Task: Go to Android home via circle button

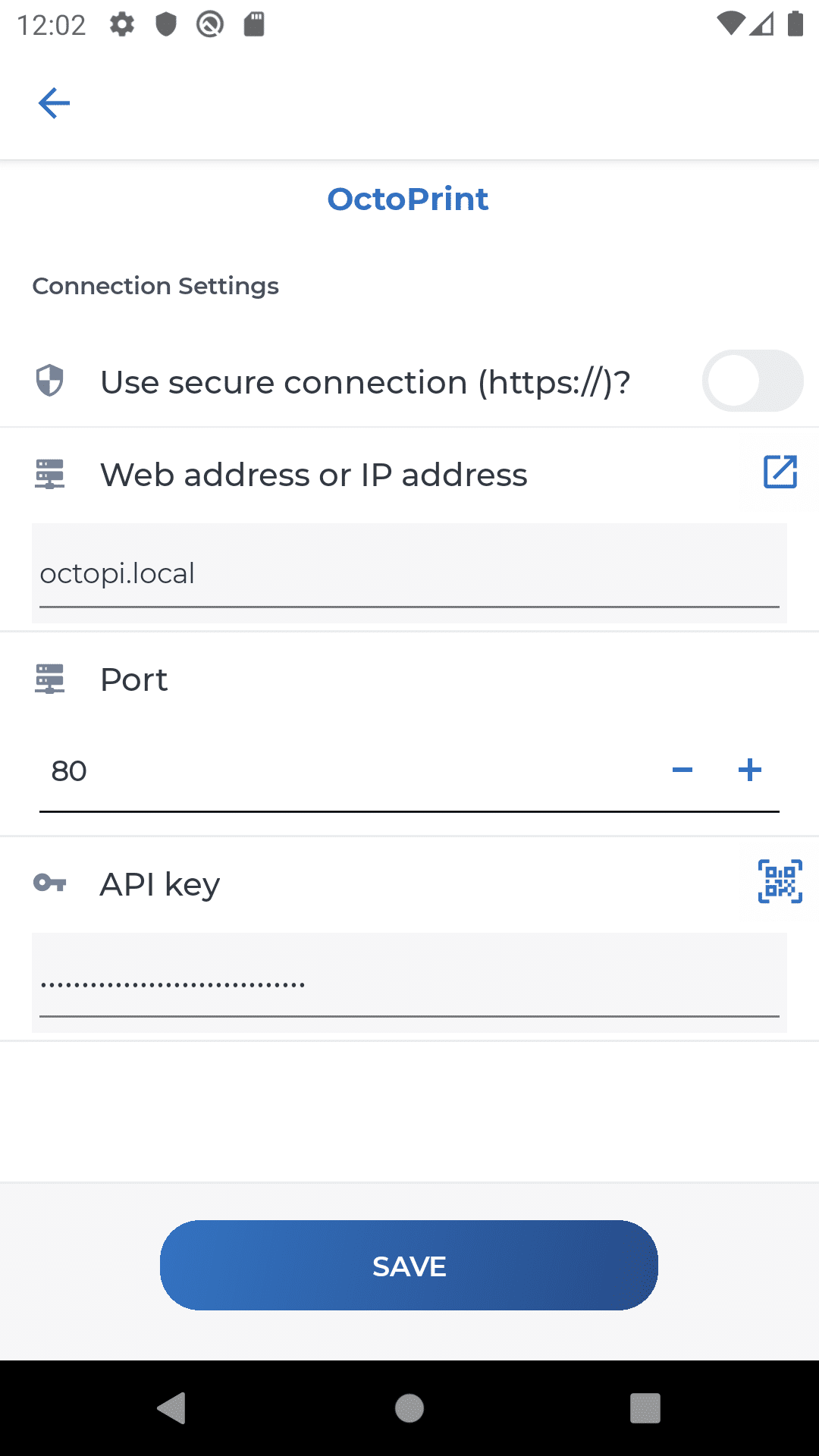Action: pyautogui.click(x=409, y=1408)
